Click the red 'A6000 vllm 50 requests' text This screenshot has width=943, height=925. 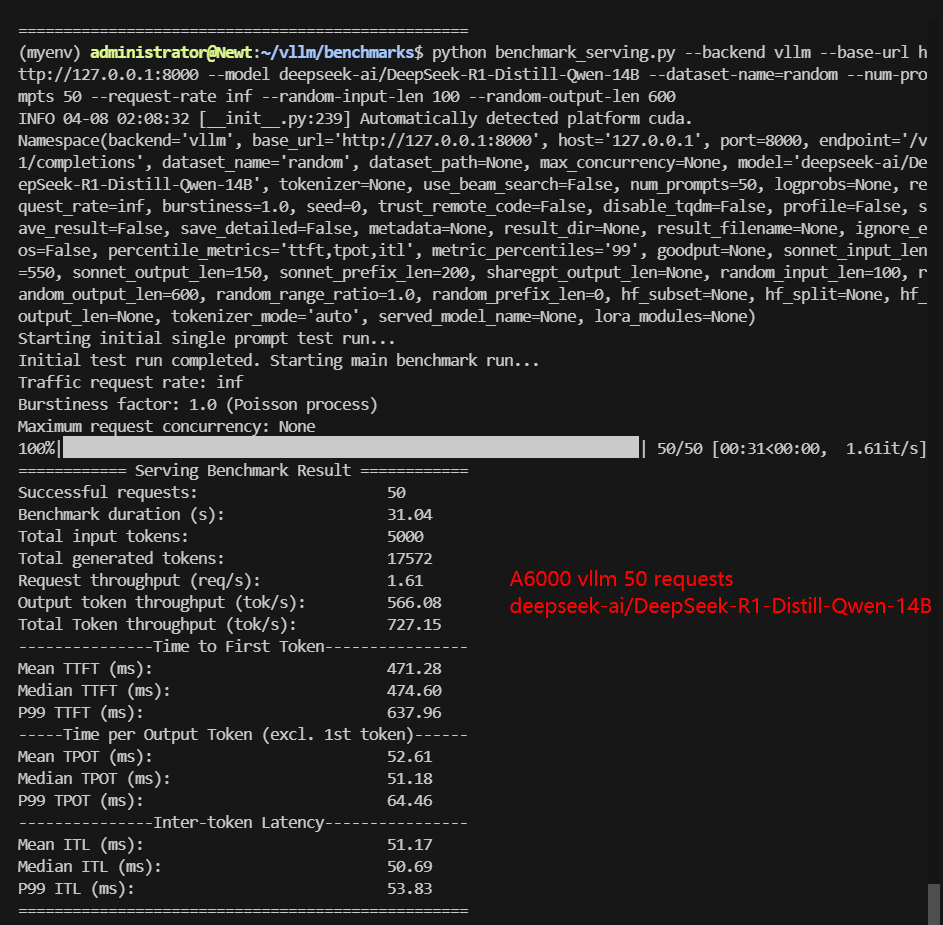click(x=621, y=579)
